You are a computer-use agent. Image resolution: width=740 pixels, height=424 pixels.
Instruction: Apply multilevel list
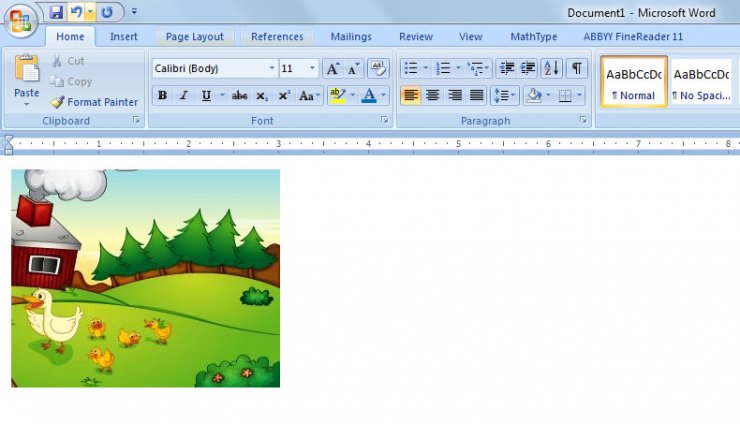pos(479,68)
